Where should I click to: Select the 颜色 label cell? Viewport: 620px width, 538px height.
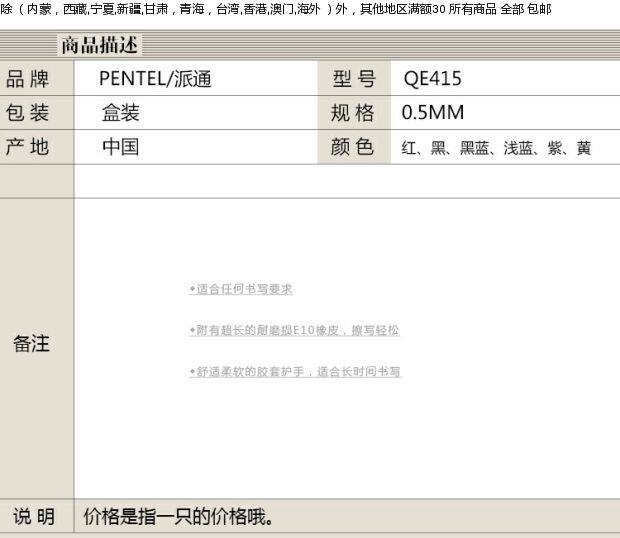tap(354, 147)
